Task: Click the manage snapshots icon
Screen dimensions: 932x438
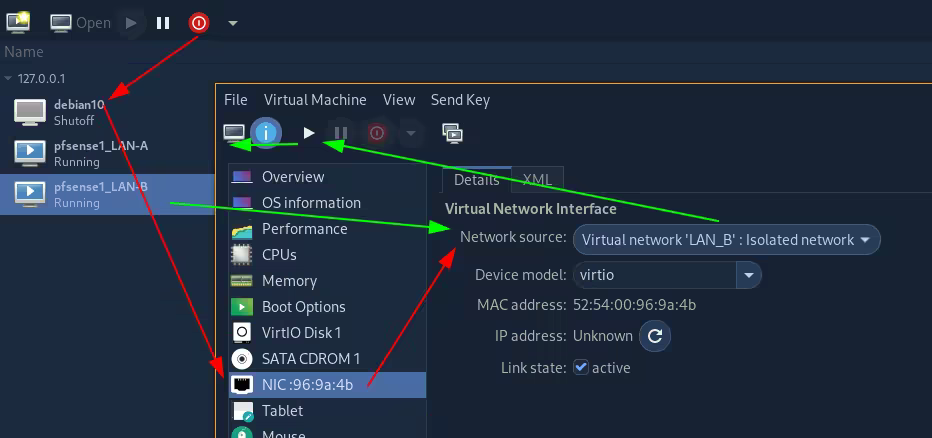Action: pos(453,133)
